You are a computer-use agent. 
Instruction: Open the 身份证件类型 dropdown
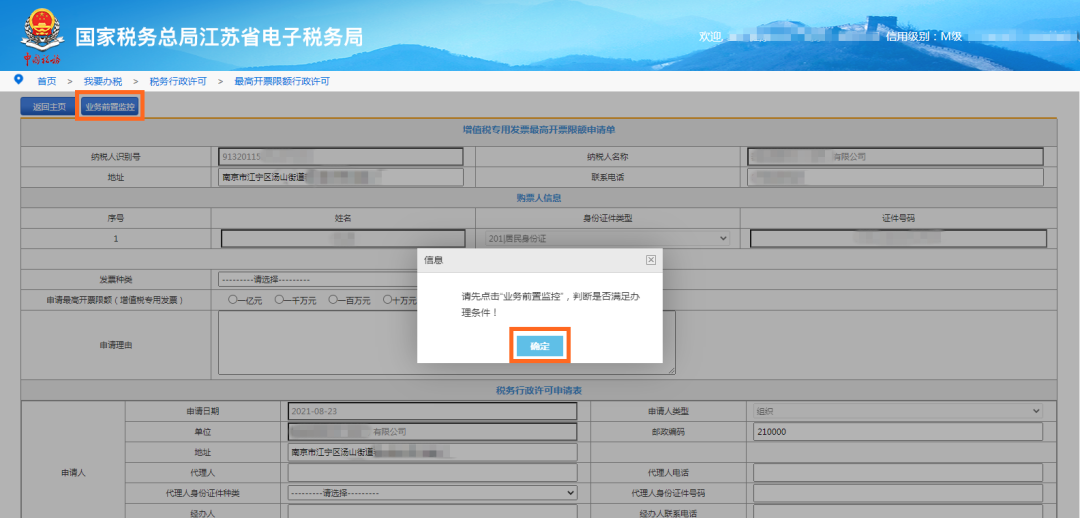[607, 238]
